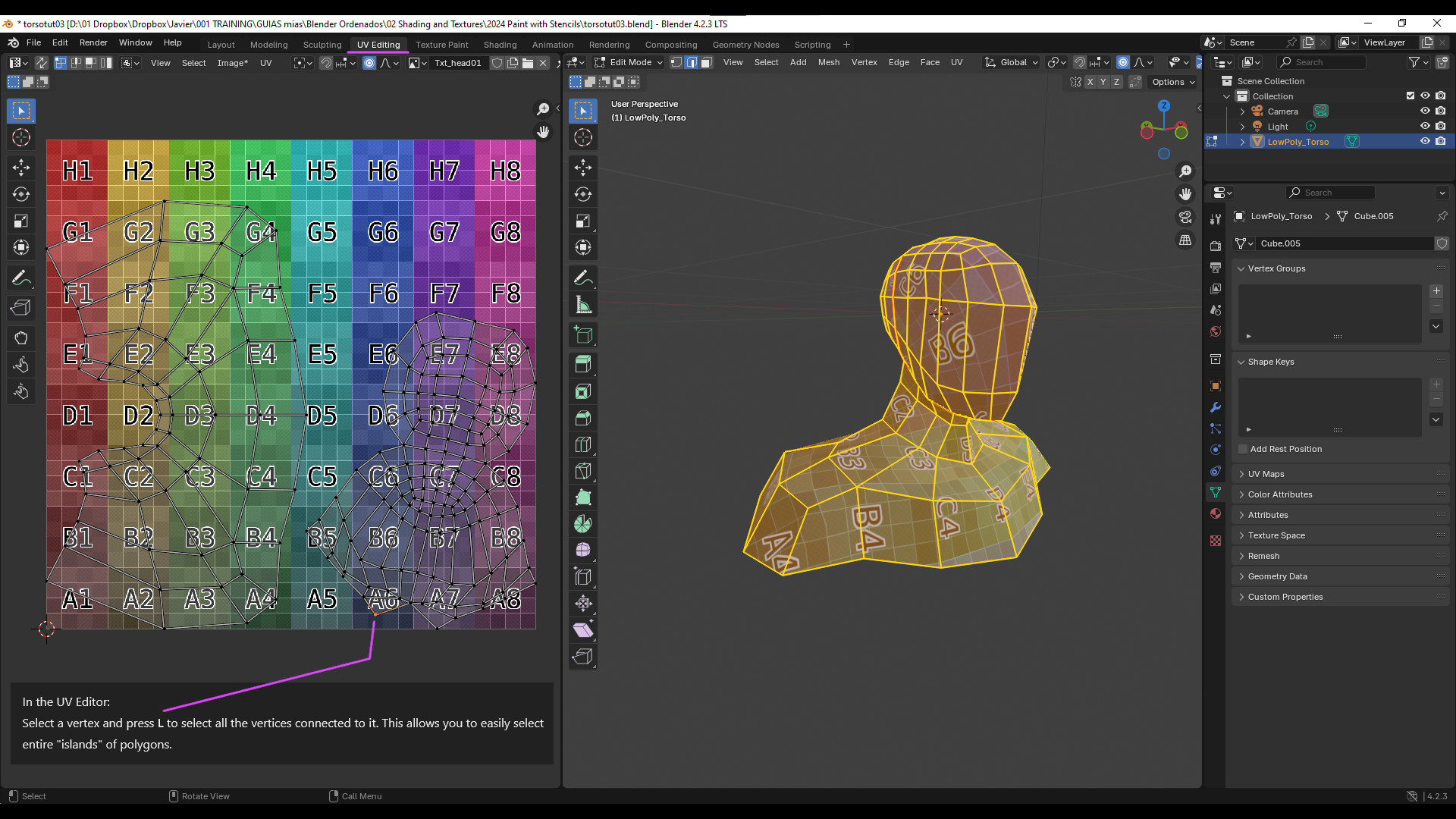Select the Rotate tool in 3D viewport toolbar
Image resolution: width=1456 pixels, height=819 pixels.
click(x=583, y=194)
